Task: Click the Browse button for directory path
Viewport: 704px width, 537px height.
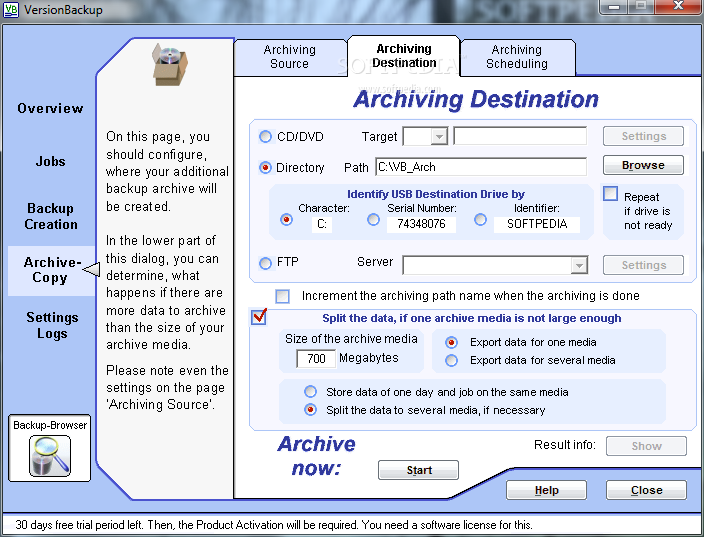Action: pyautogui.click(x=643, y=165)
